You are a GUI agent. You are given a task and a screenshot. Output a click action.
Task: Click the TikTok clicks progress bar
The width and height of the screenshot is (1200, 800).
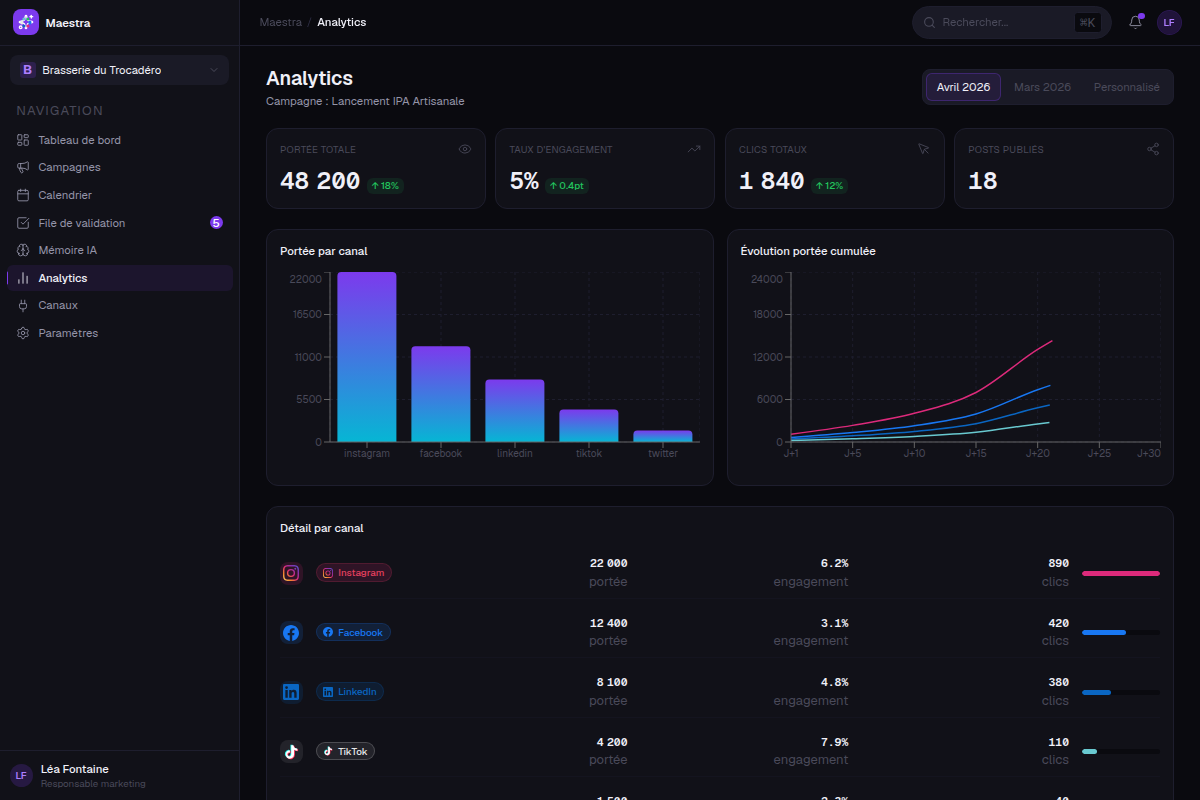[1121, 751]
